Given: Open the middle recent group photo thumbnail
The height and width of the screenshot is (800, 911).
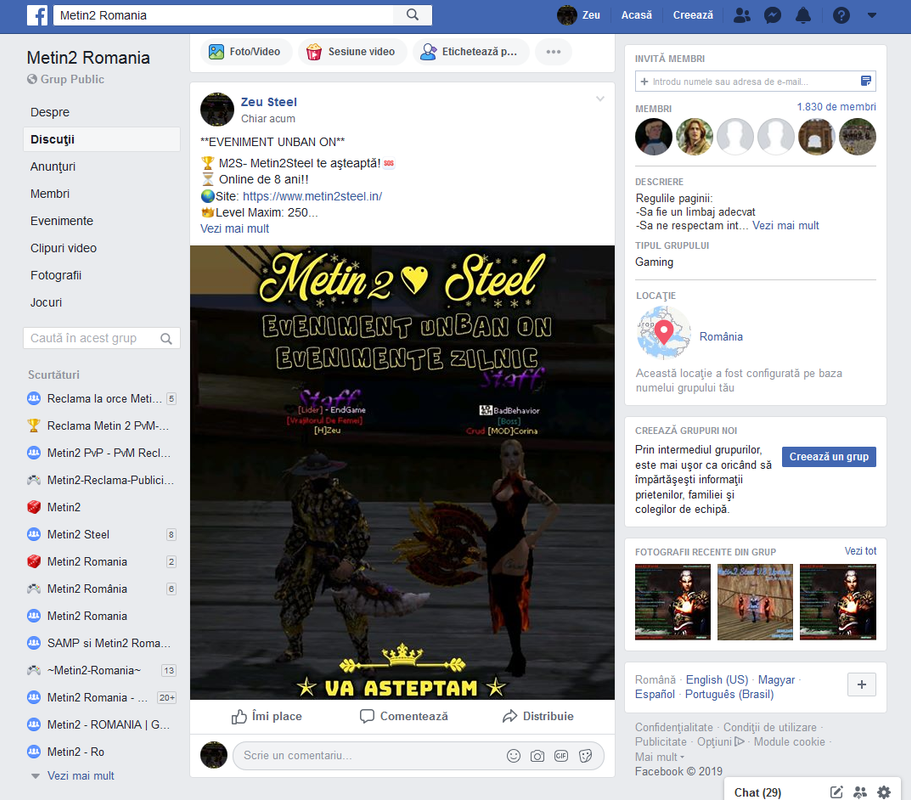Looking at the screenshot, I should [x=755, y=602].
